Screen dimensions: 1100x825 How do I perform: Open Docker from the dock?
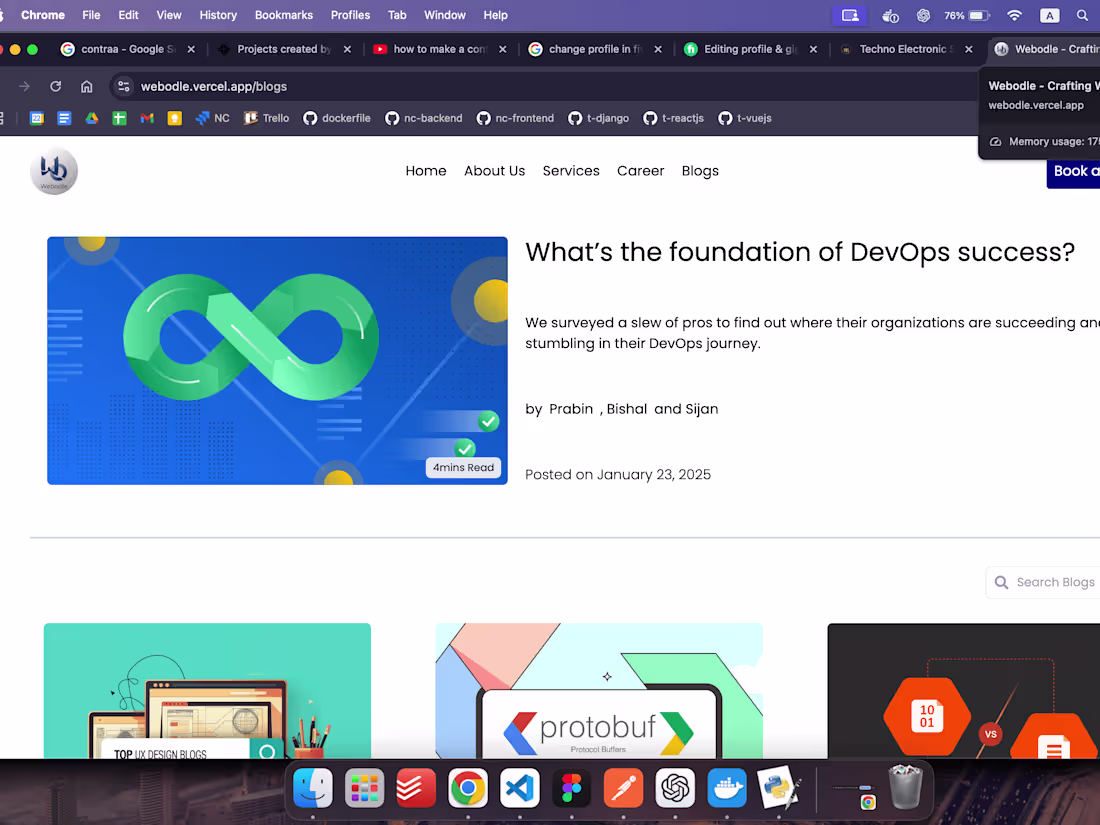pos(727,788)
